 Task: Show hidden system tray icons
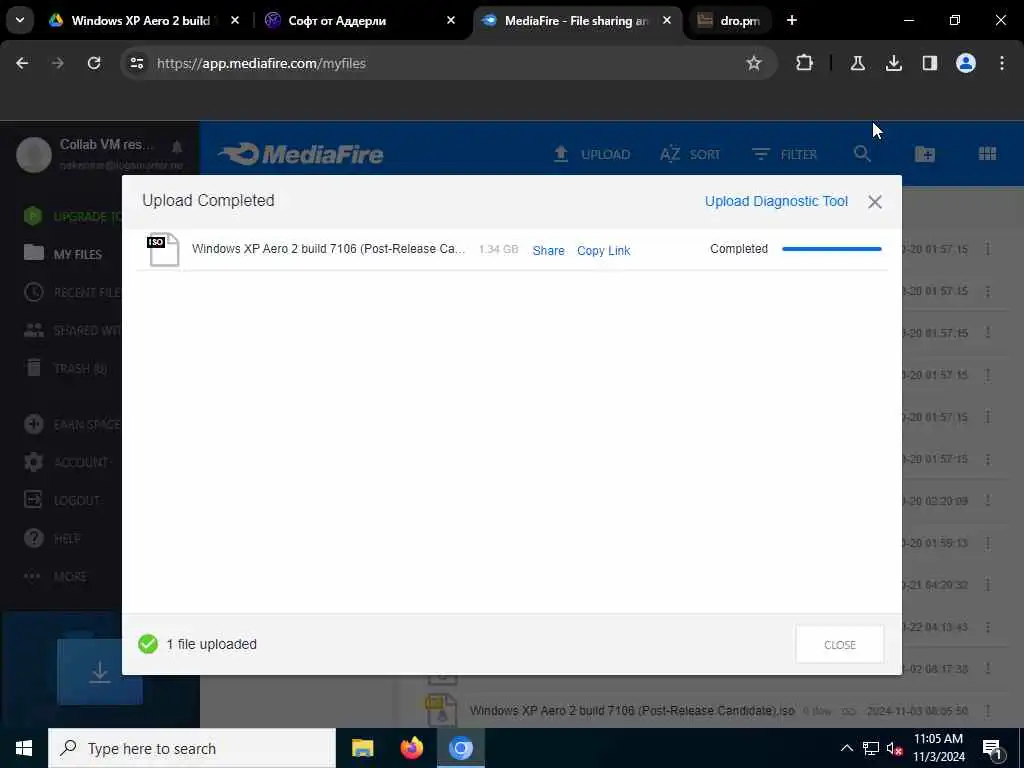846,748
